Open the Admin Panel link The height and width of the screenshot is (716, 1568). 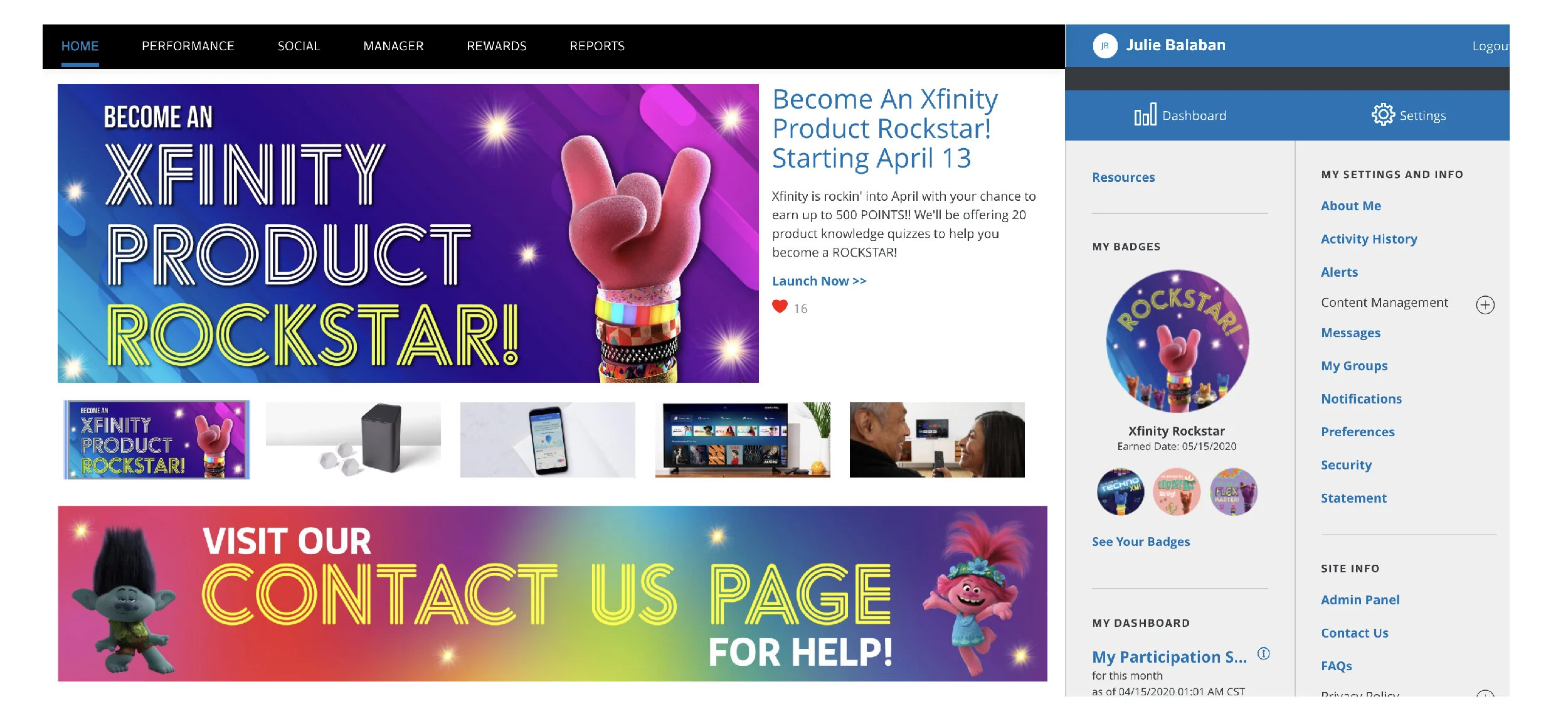[x=1360, y=600]
